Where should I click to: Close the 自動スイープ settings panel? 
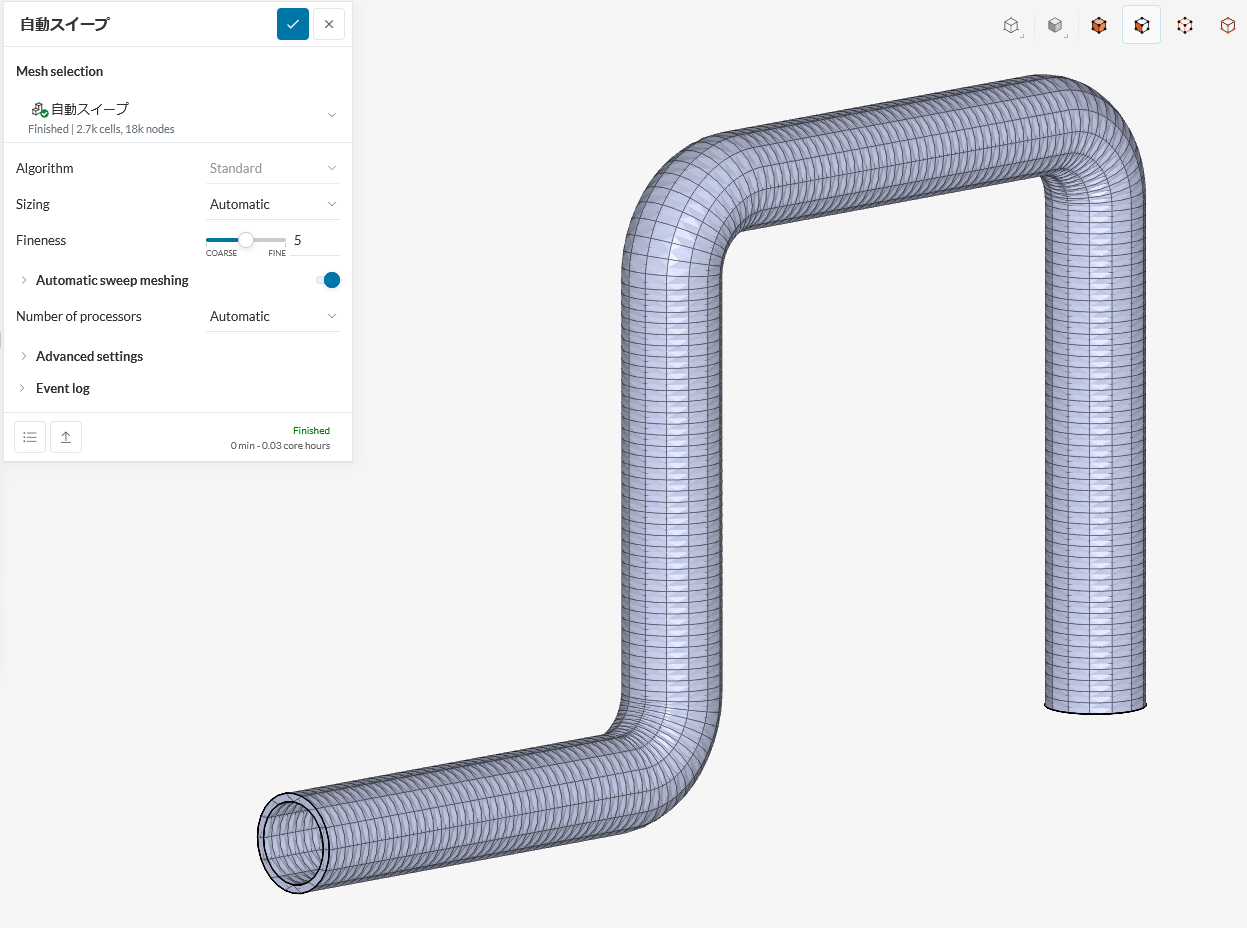[329, 24]
